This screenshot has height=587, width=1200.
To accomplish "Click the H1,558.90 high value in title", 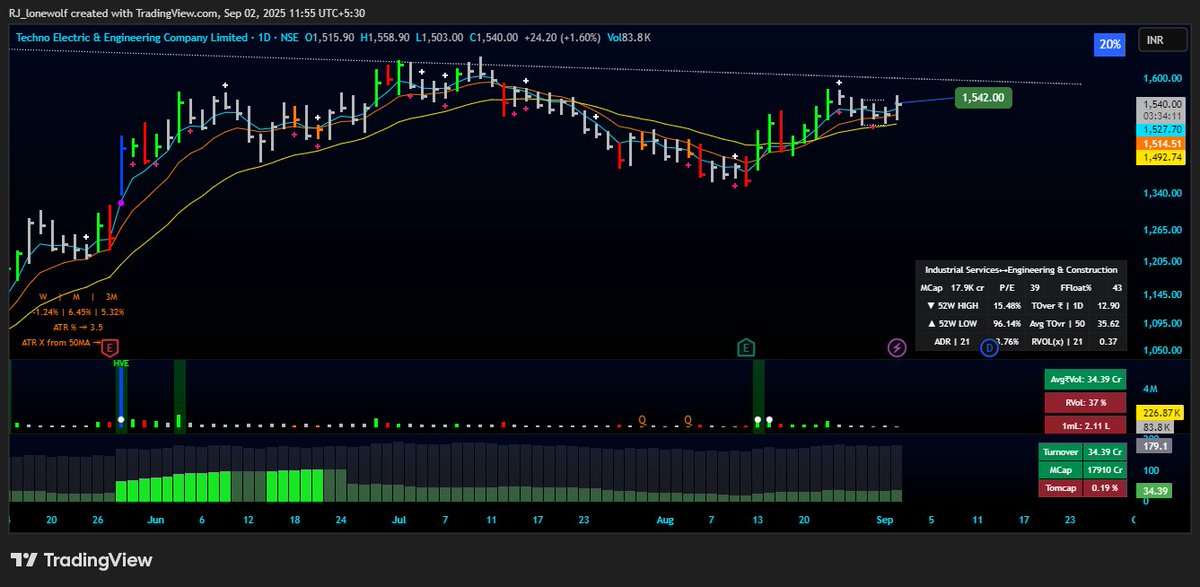I will [x=386, y=37].
